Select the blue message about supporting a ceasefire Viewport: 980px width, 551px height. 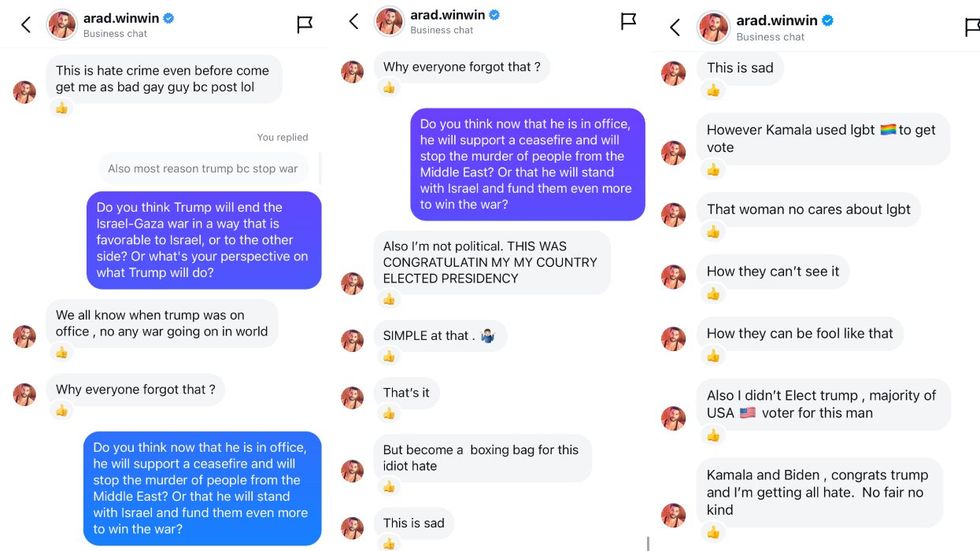point(201,488)
